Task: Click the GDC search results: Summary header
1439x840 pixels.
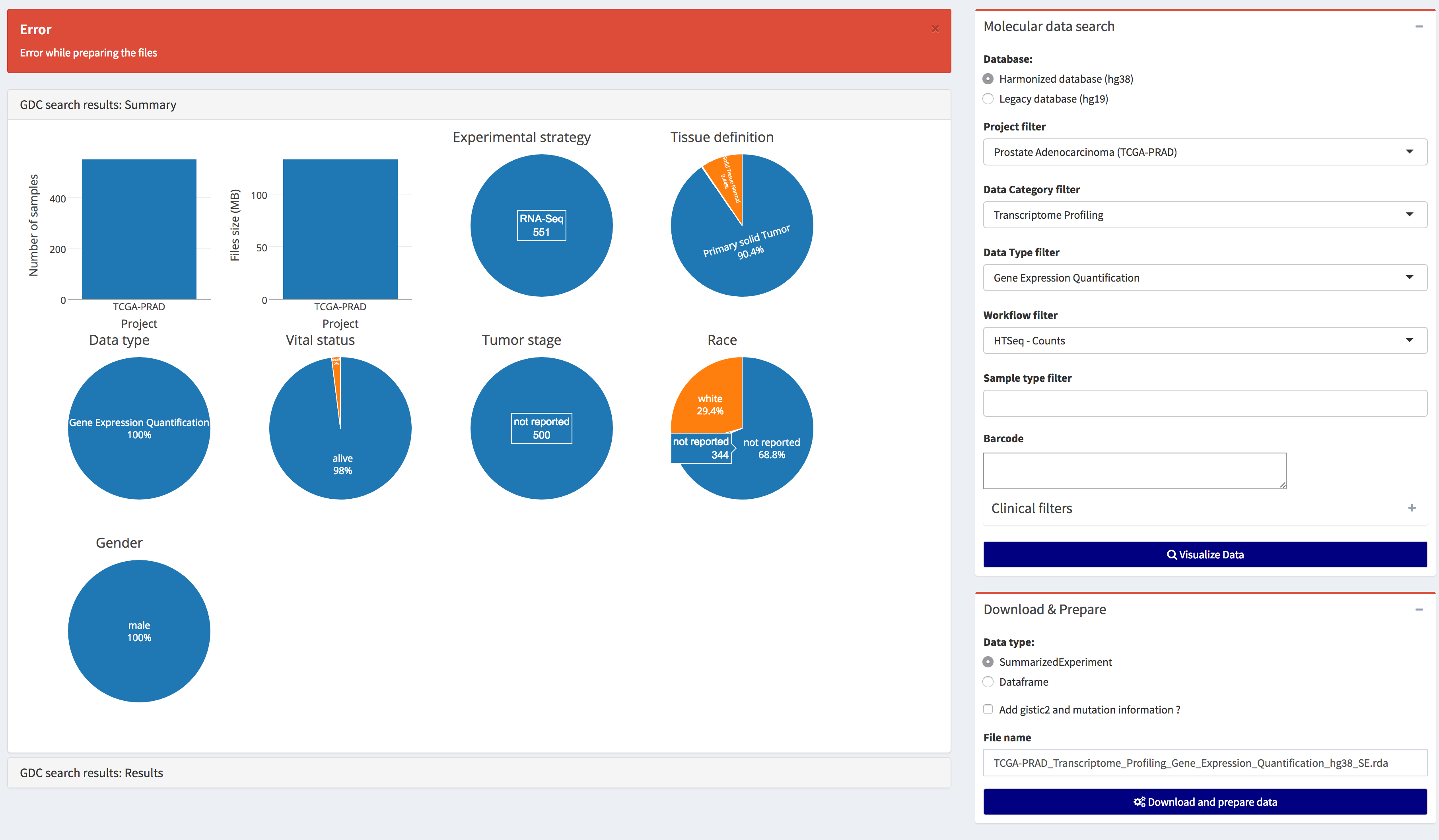Action: pyautogui.click(x=98, y=105)
